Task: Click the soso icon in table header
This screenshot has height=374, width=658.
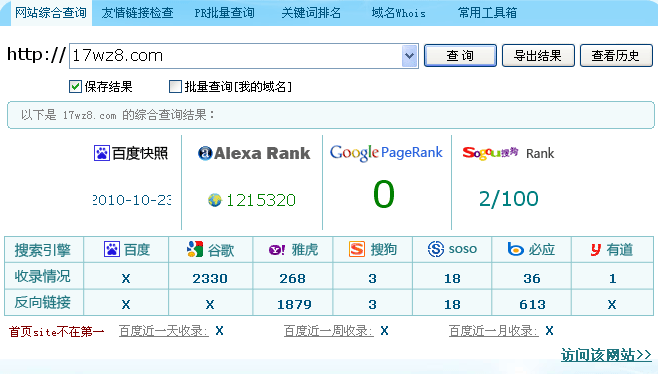Action: [x=436, y=249]
